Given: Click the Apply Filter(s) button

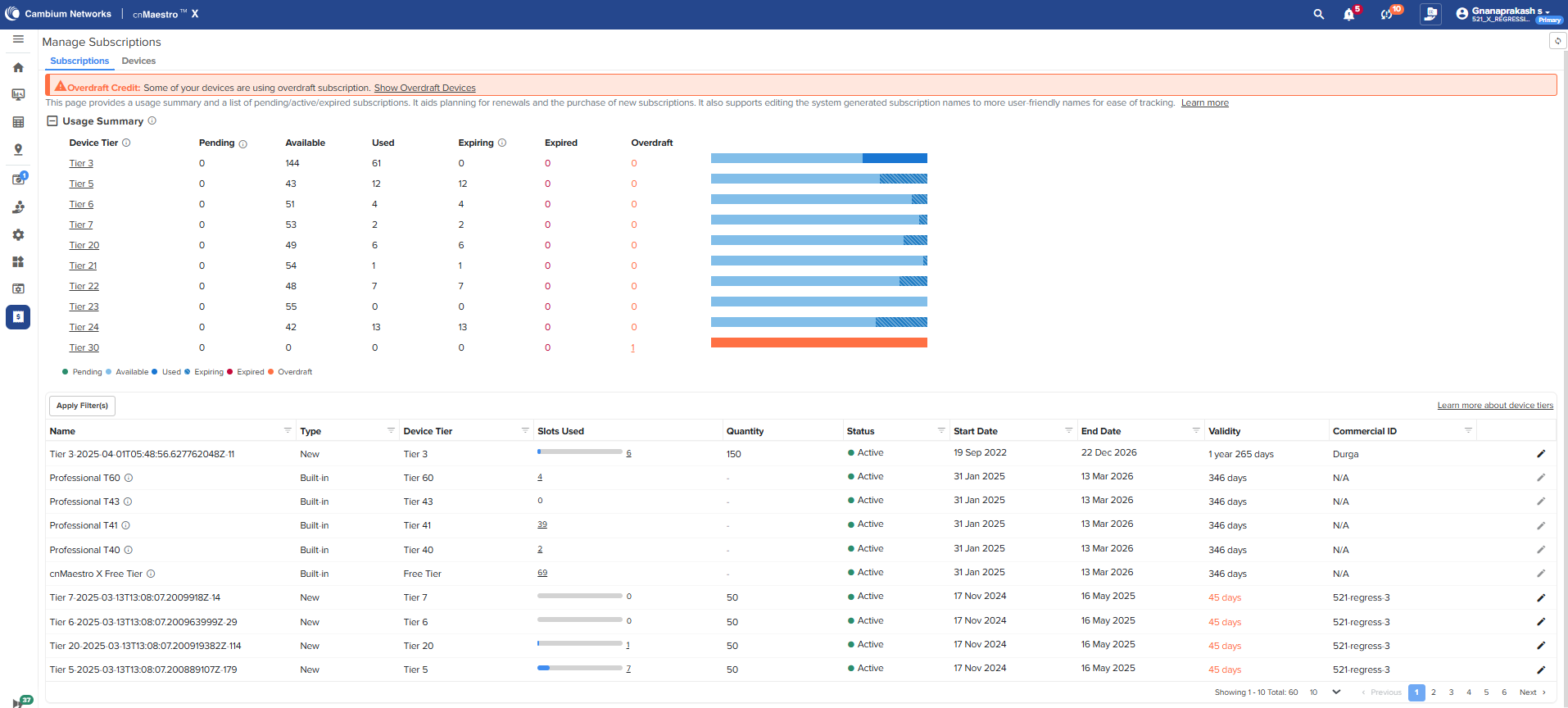Looking at the screenshot, I should [82, 406].
